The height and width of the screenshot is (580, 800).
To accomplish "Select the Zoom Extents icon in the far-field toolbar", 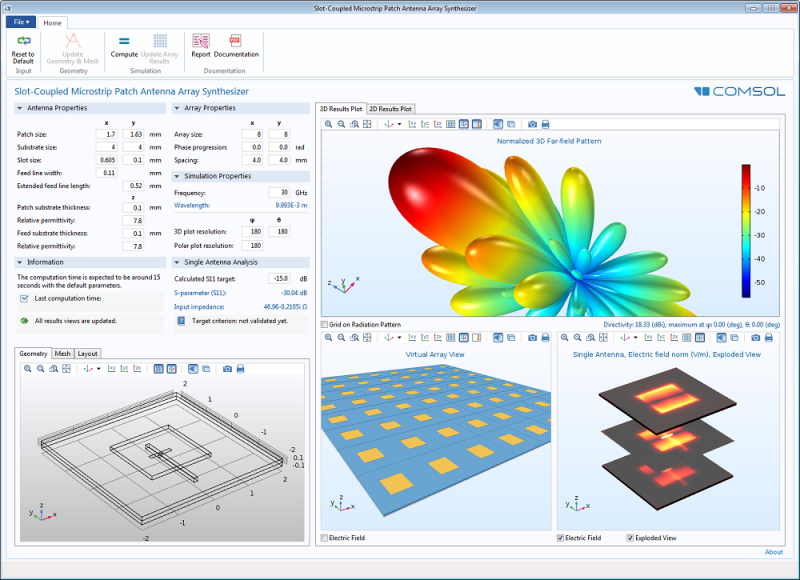I will click(x=367, y=125).
